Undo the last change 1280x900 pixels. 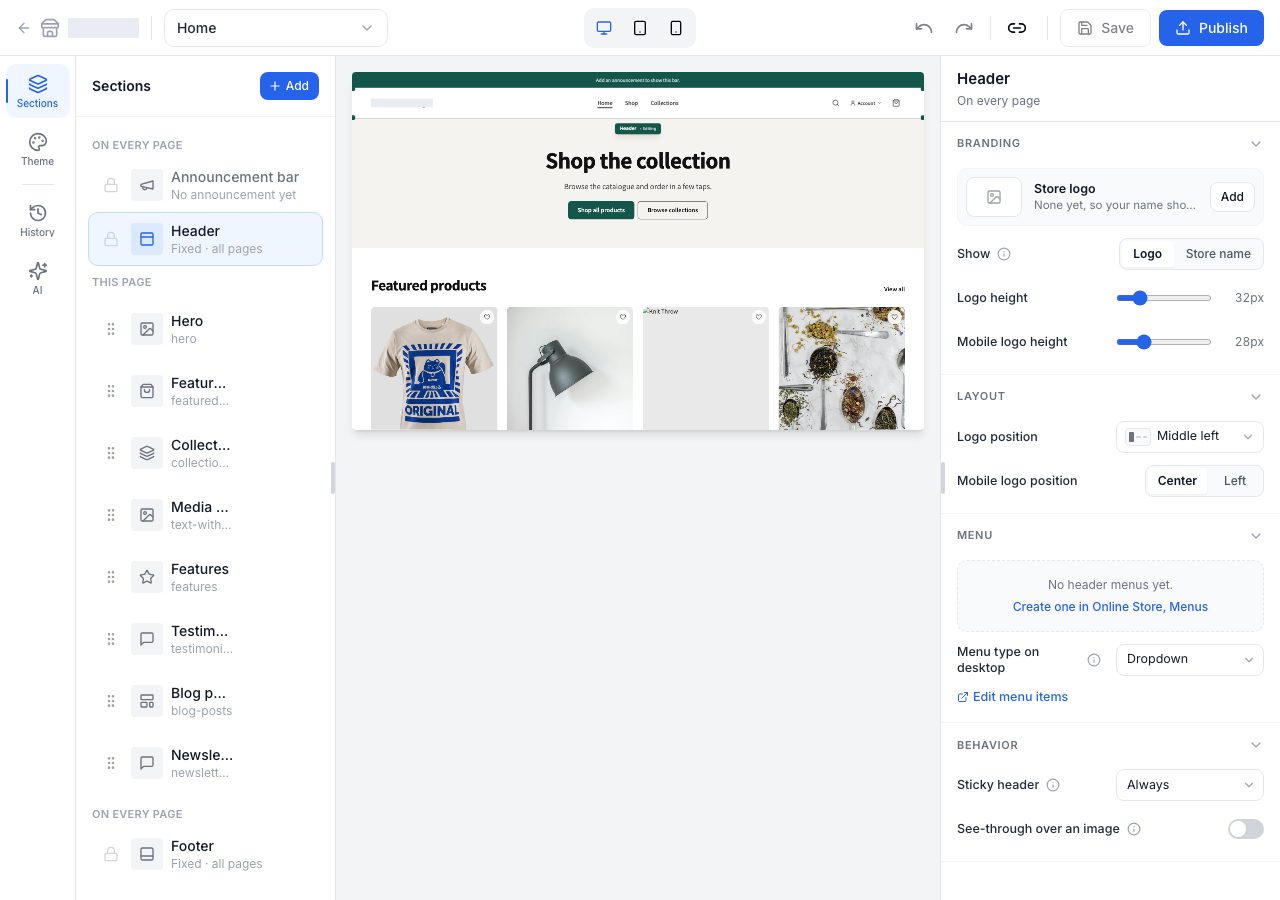924,28
